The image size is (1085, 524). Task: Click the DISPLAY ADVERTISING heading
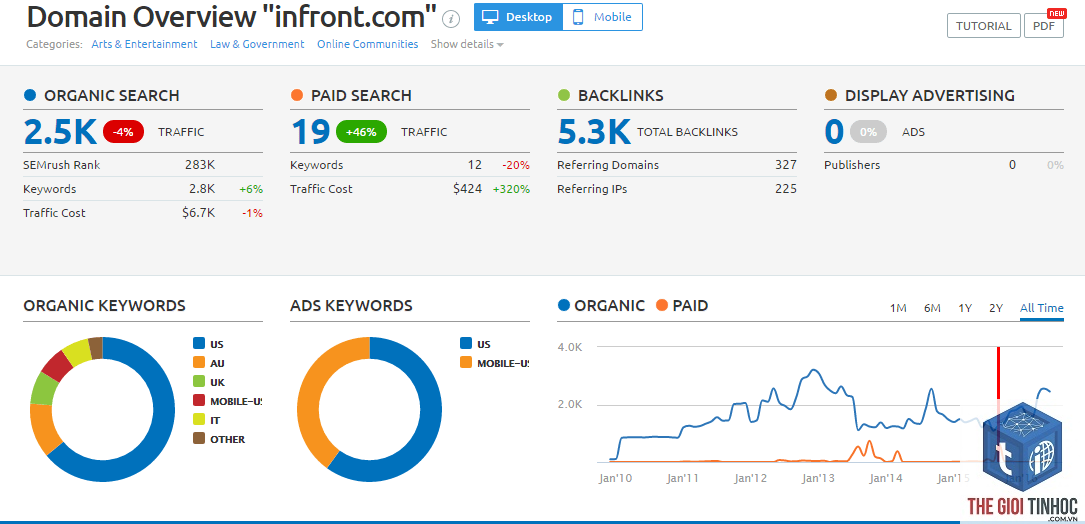(929, 96)
